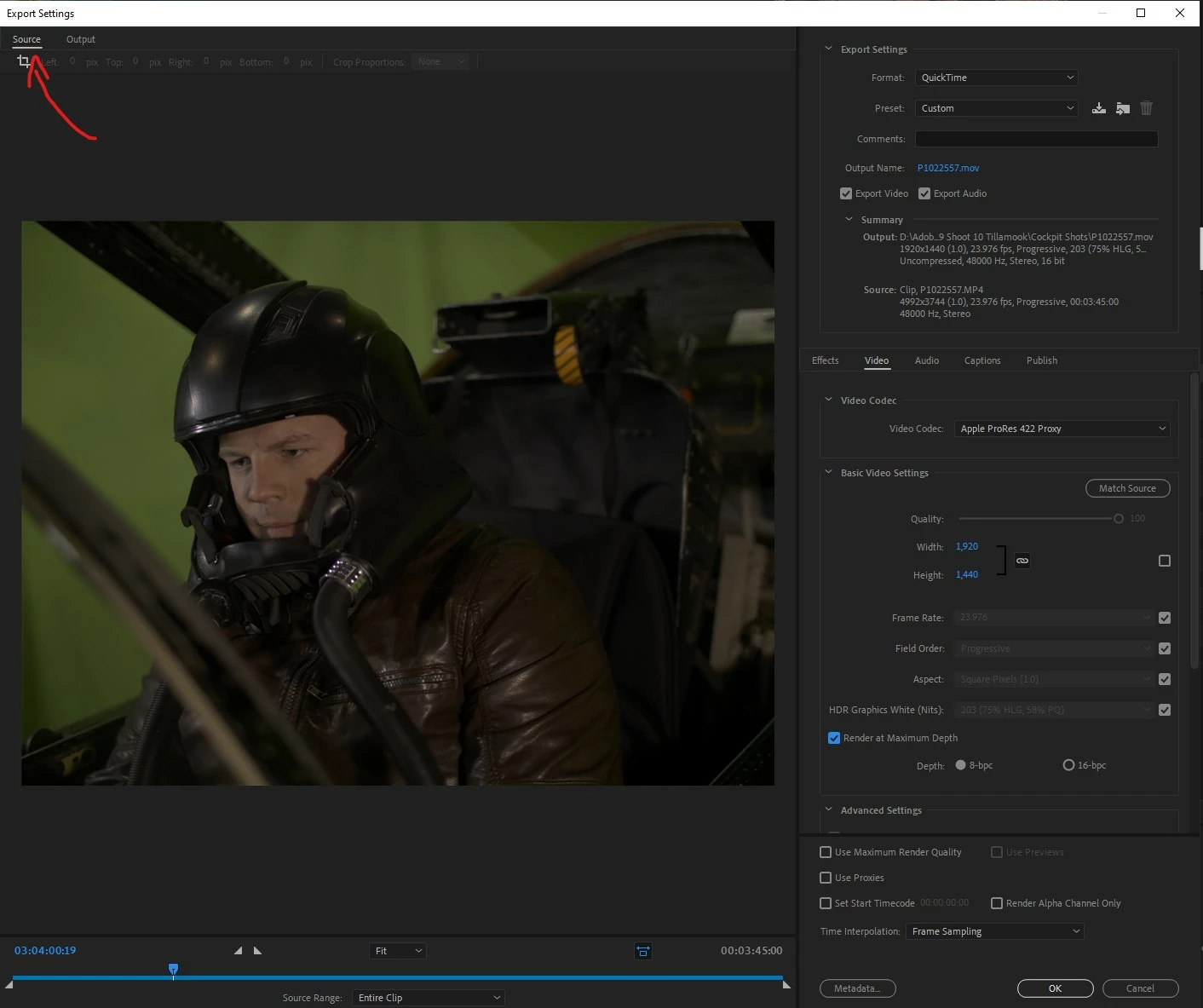Image resolution: width=1203 pixels, height=1008 pixels.
Task: Open the Video Codec dropdown
Action: pos(1062,429)
